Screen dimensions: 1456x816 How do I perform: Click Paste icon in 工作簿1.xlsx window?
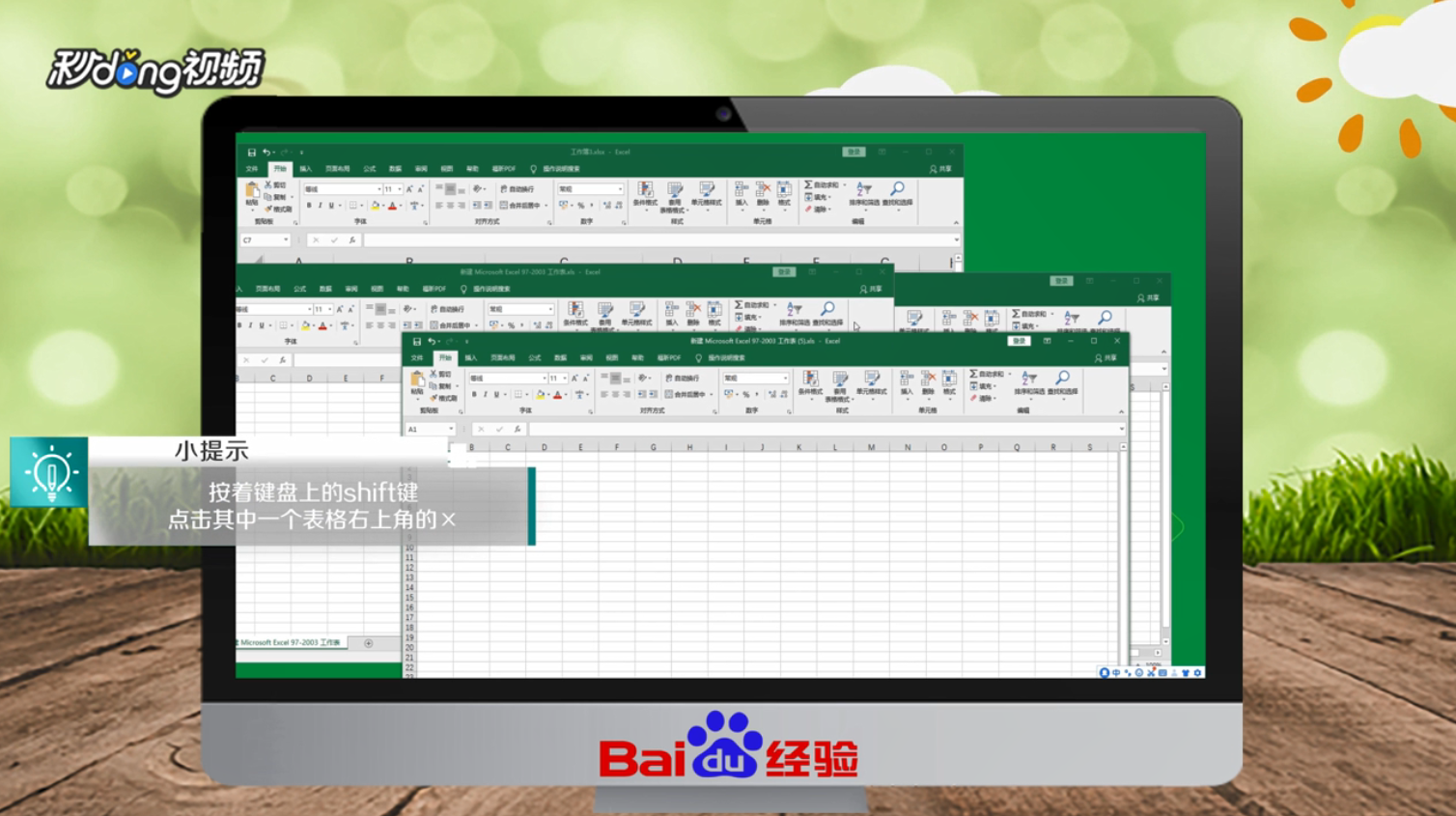tap(252, 190)
